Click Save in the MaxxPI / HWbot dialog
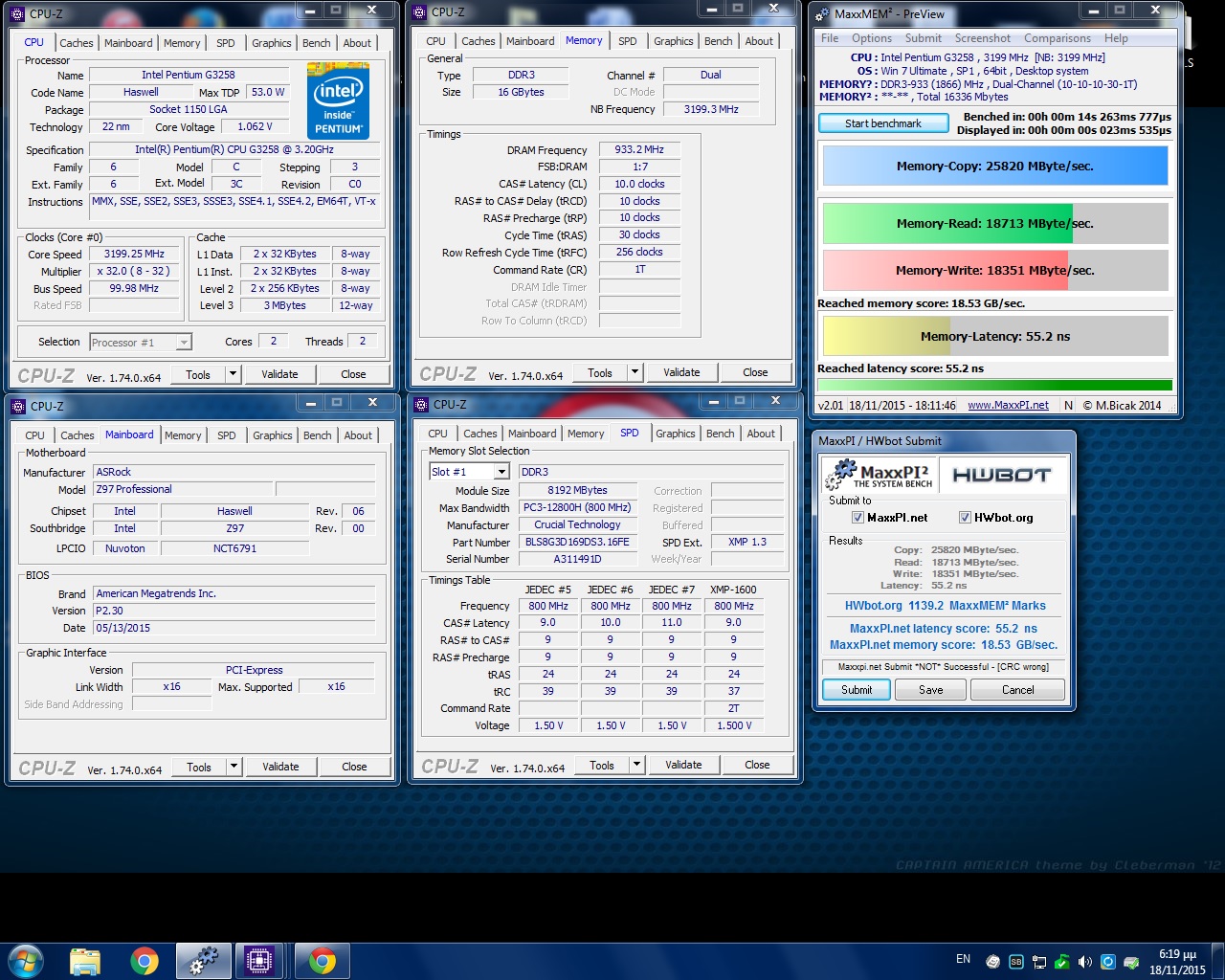Viewport: 1225px width, 980px height. coord(931,690)
